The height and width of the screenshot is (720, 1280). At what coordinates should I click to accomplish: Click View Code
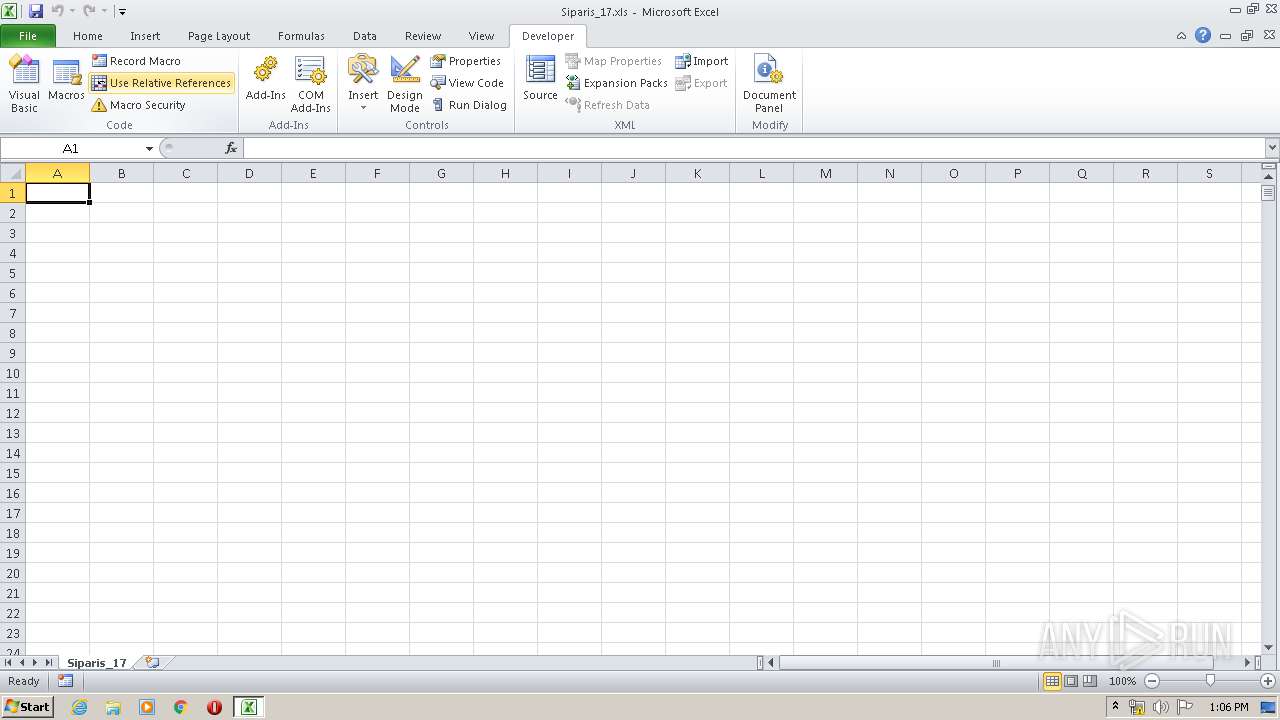tap(467, 83)
